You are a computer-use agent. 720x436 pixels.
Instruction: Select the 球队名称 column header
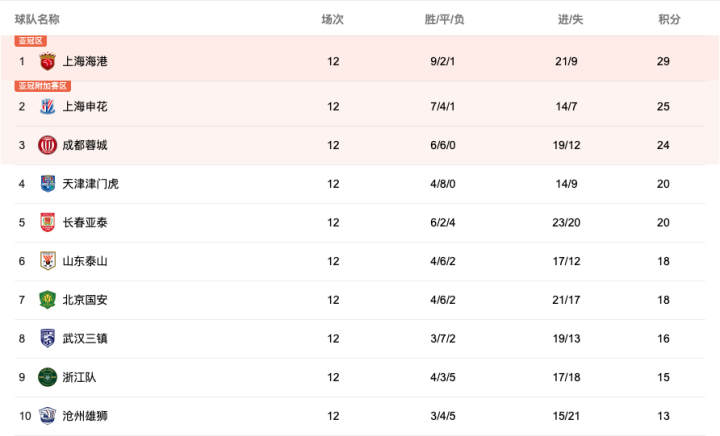pyautogui.click(x=37, y=19)
